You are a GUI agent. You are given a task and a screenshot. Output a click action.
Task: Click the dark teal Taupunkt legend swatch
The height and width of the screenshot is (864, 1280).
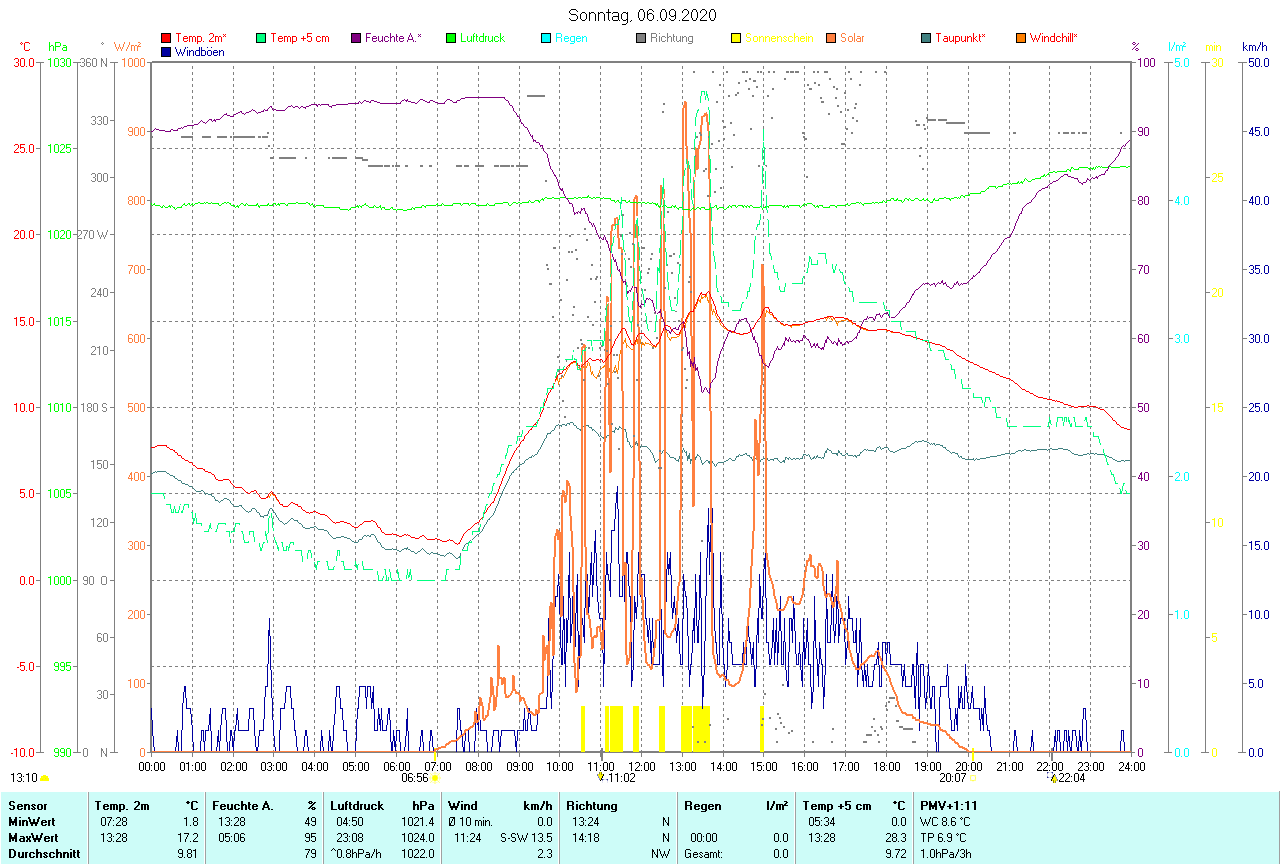[x=926, y=38]
